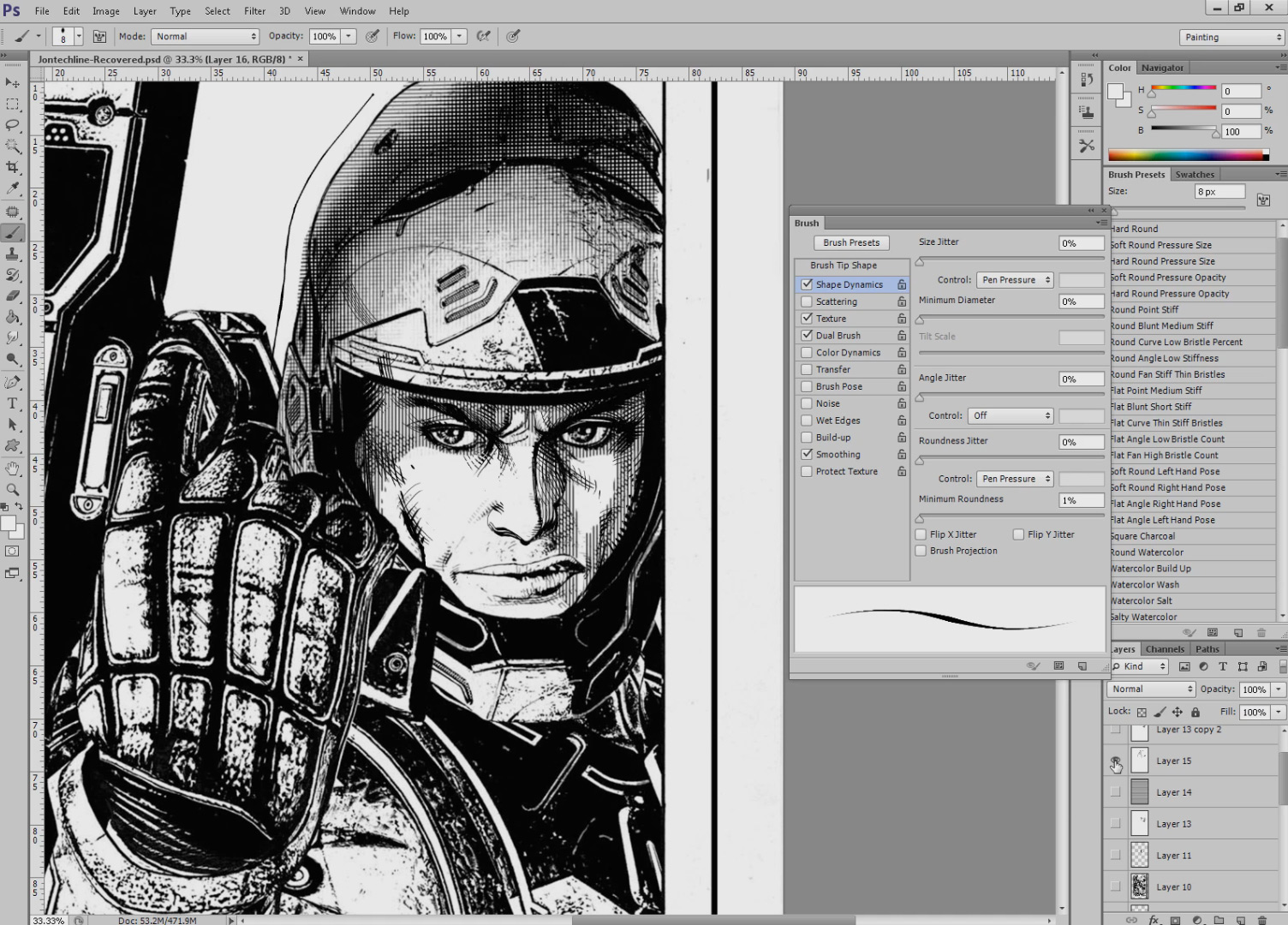
Task: Open the Filter menu
Action: point(253,10)
